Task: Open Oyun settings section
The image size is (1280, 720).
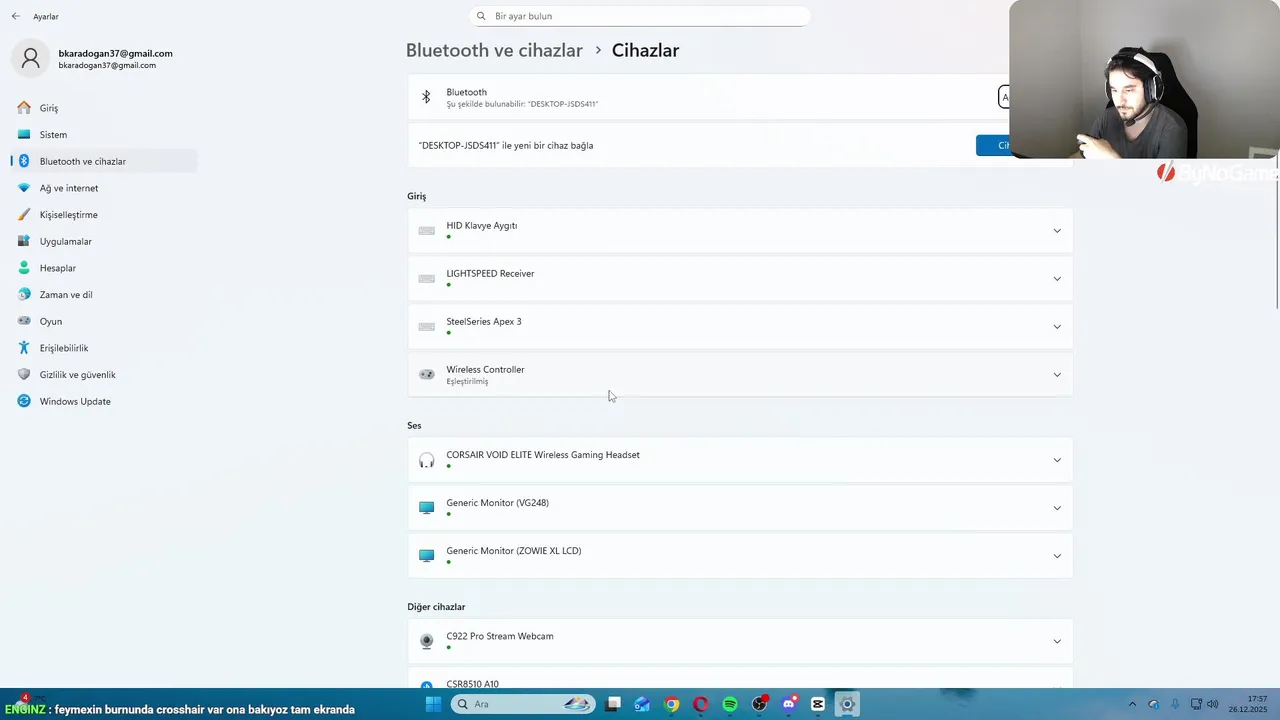Action: [x=104, y=321]
